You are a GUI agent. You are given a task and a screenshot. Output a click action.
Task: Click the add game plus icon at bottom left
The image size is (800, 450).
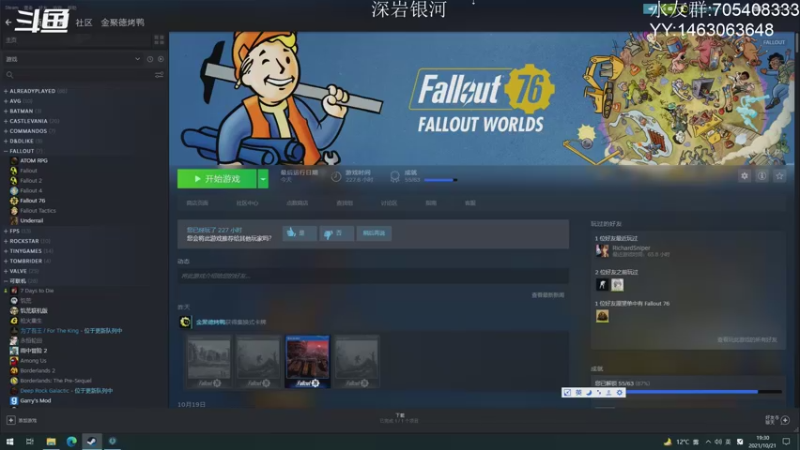11,420
